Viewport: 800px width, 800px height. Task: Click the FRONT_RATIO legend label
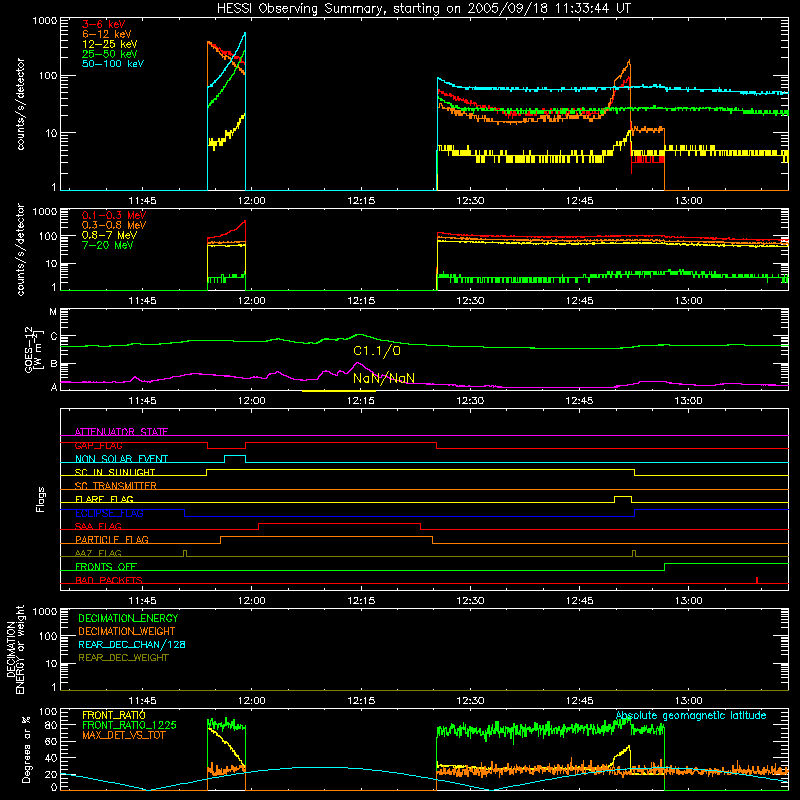click(114, 715)
